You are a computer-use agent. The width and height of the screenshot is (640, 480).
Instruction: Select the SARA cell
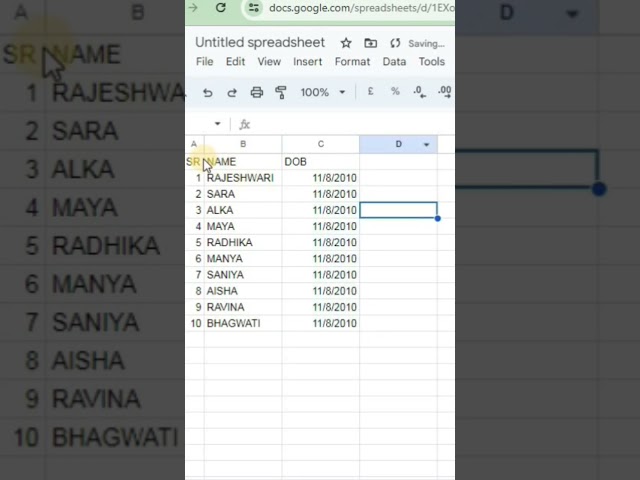[x=243, y=194]
